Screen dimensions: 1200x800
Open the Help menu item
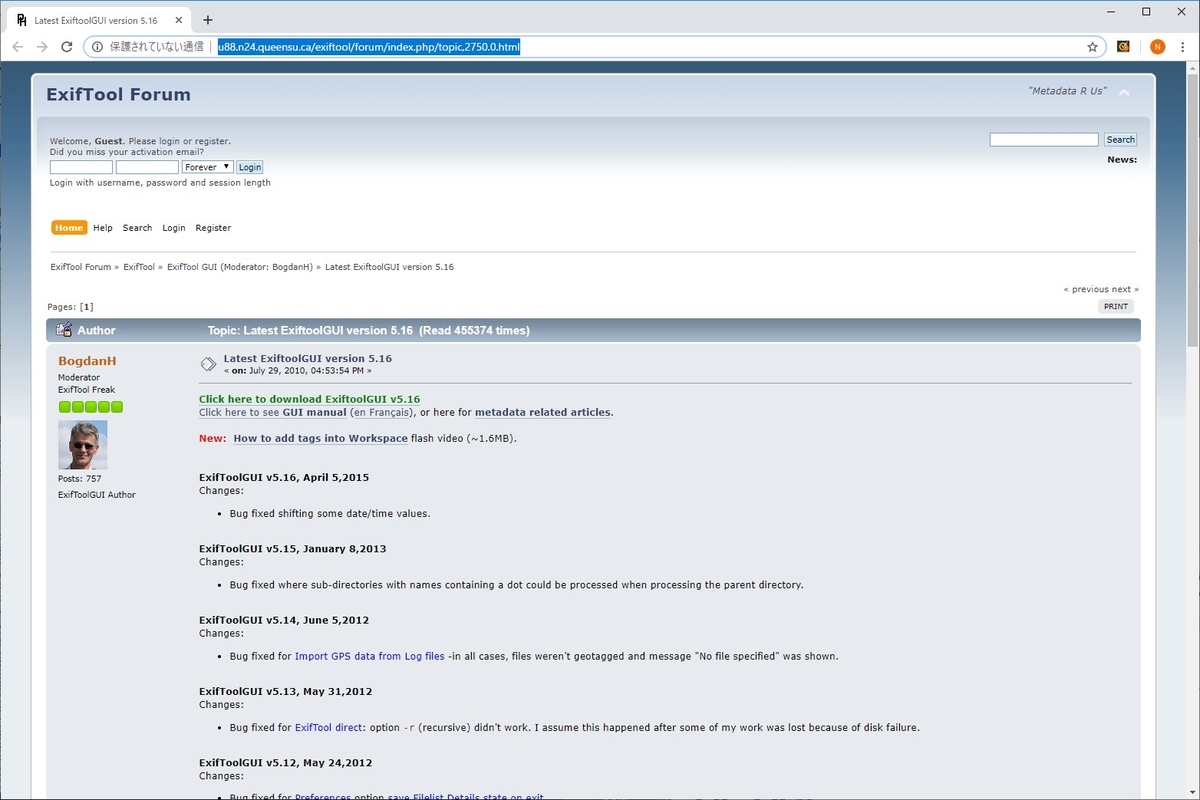pos(103,228)
